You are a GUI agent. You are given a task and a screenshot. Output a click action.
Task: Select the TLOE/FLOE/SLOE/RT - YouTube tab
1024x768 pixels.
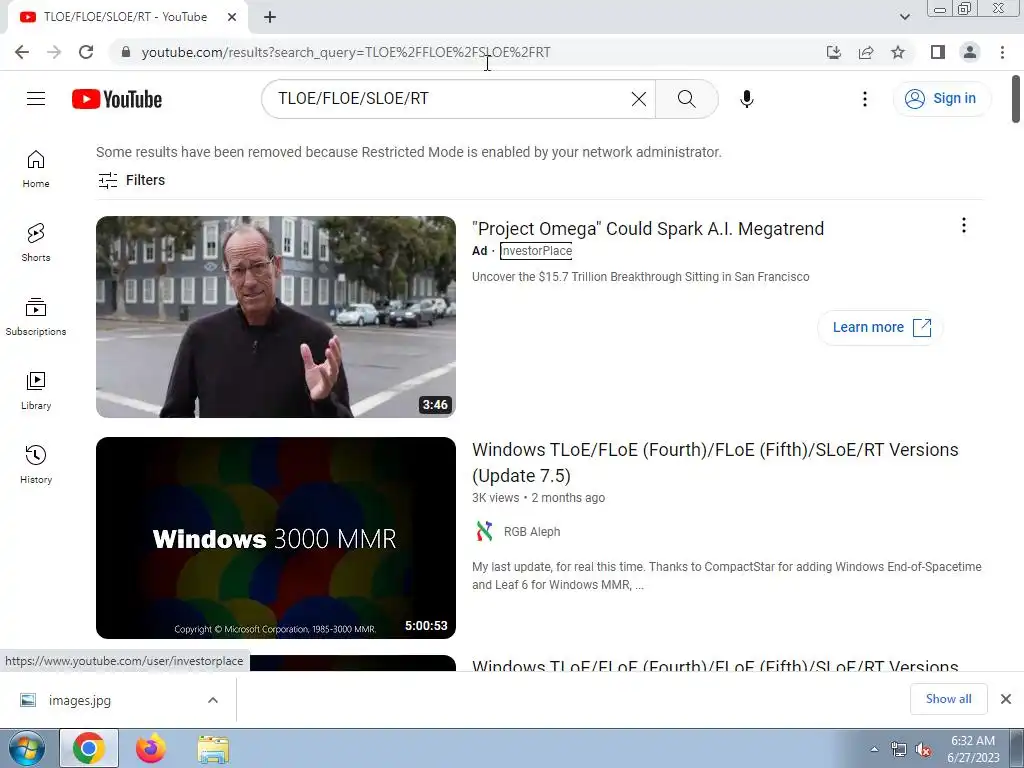[125, 17]
